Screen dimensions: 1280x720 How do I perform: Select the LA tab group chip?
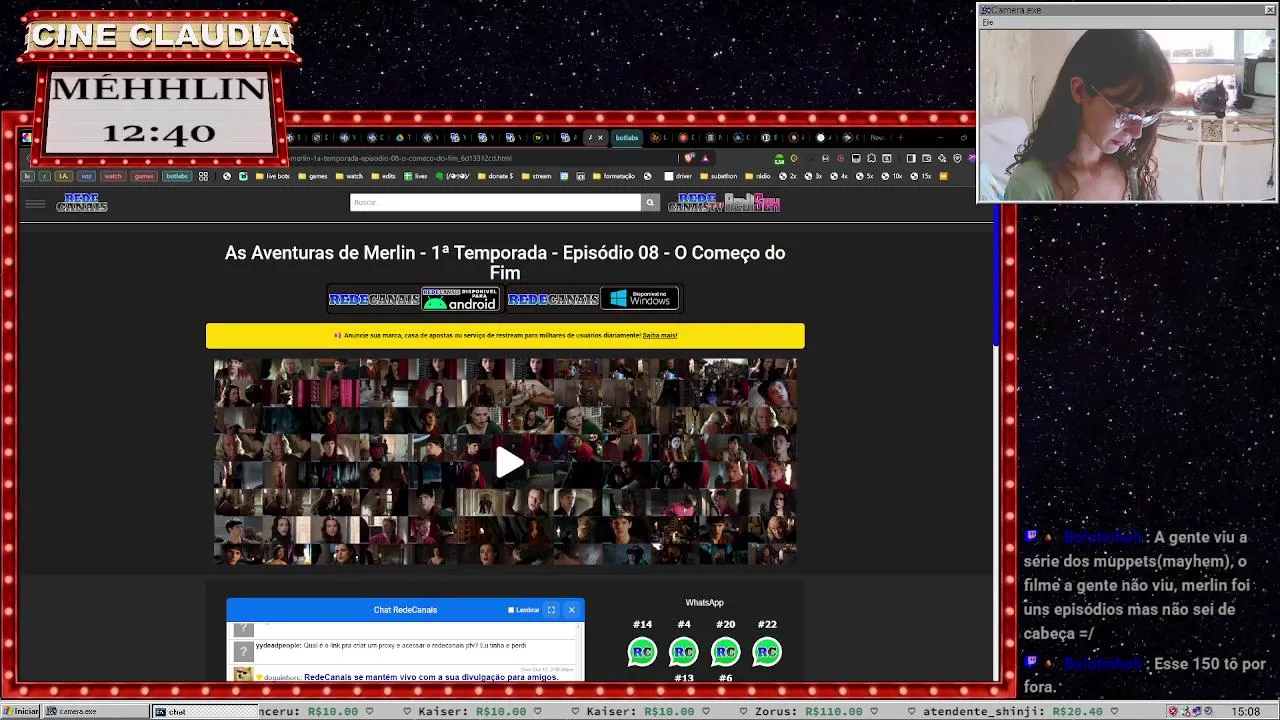tap(64, 176)
